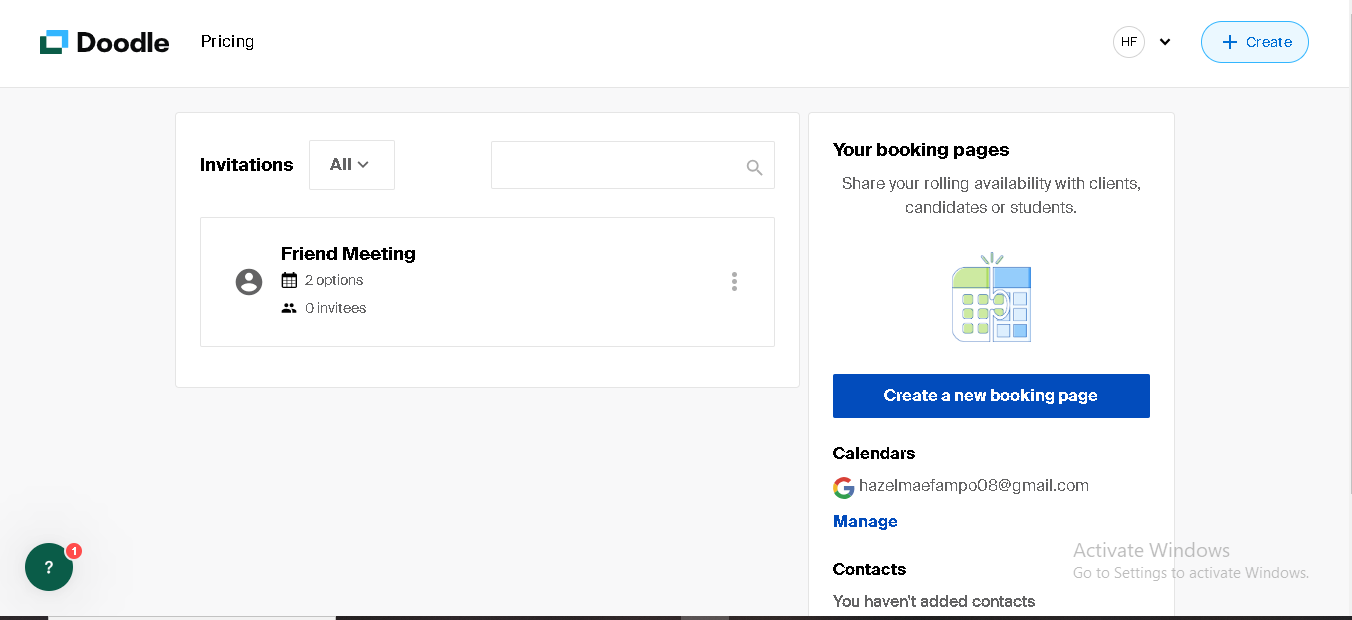The height and width of the screenshot is (620, 1352).
Task: Open the All invitations filter dropdown
Action: coord(351,165)
